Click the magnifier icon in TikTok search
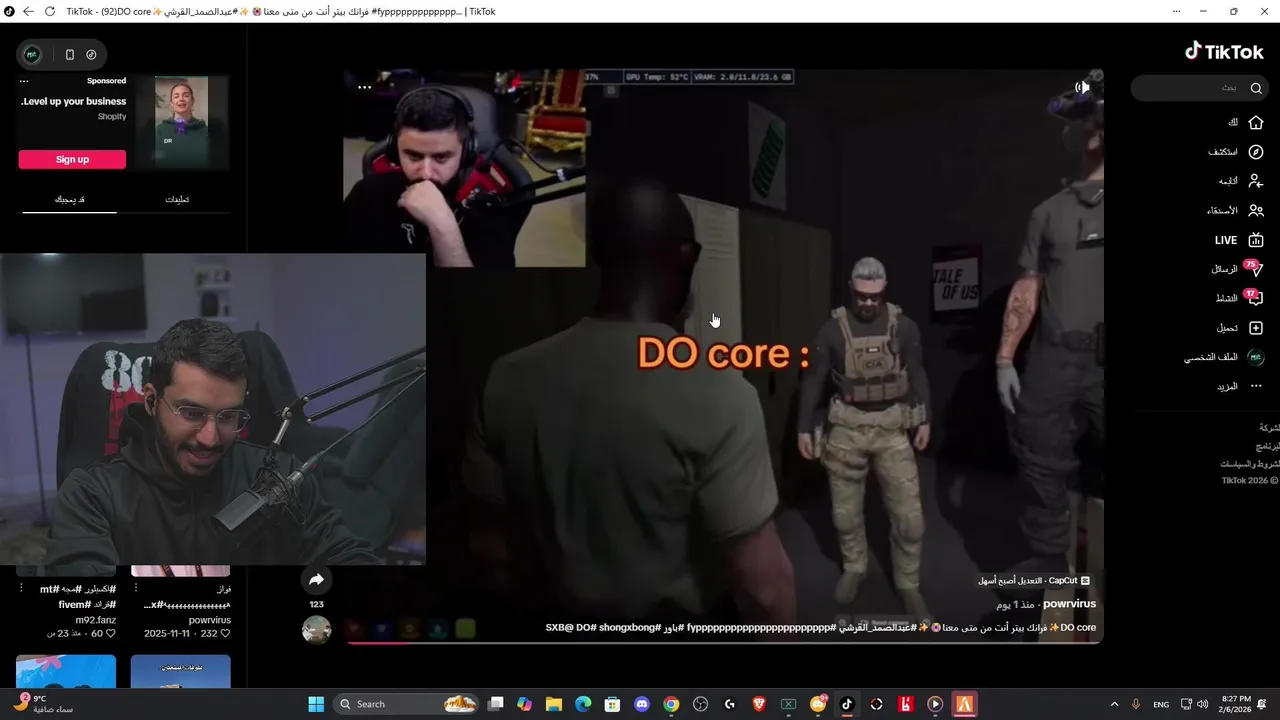The height and width of the screenshot is (720, 1280). point(1256,88)
